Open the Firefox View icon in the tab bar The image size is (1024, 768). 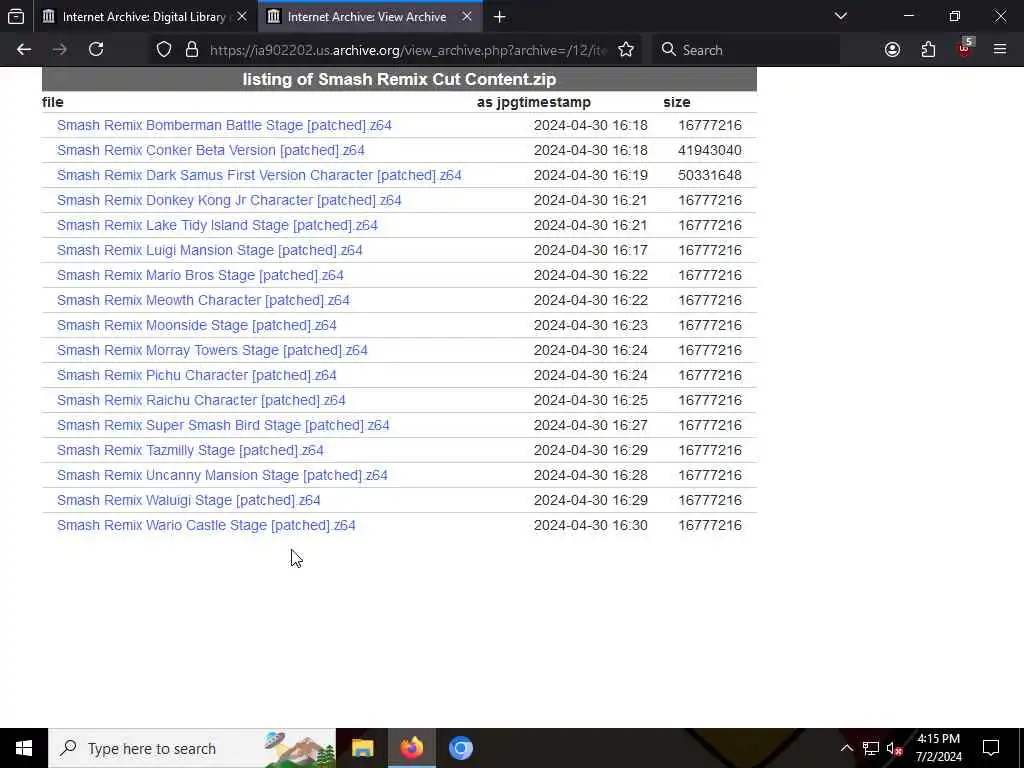[16, 17]
